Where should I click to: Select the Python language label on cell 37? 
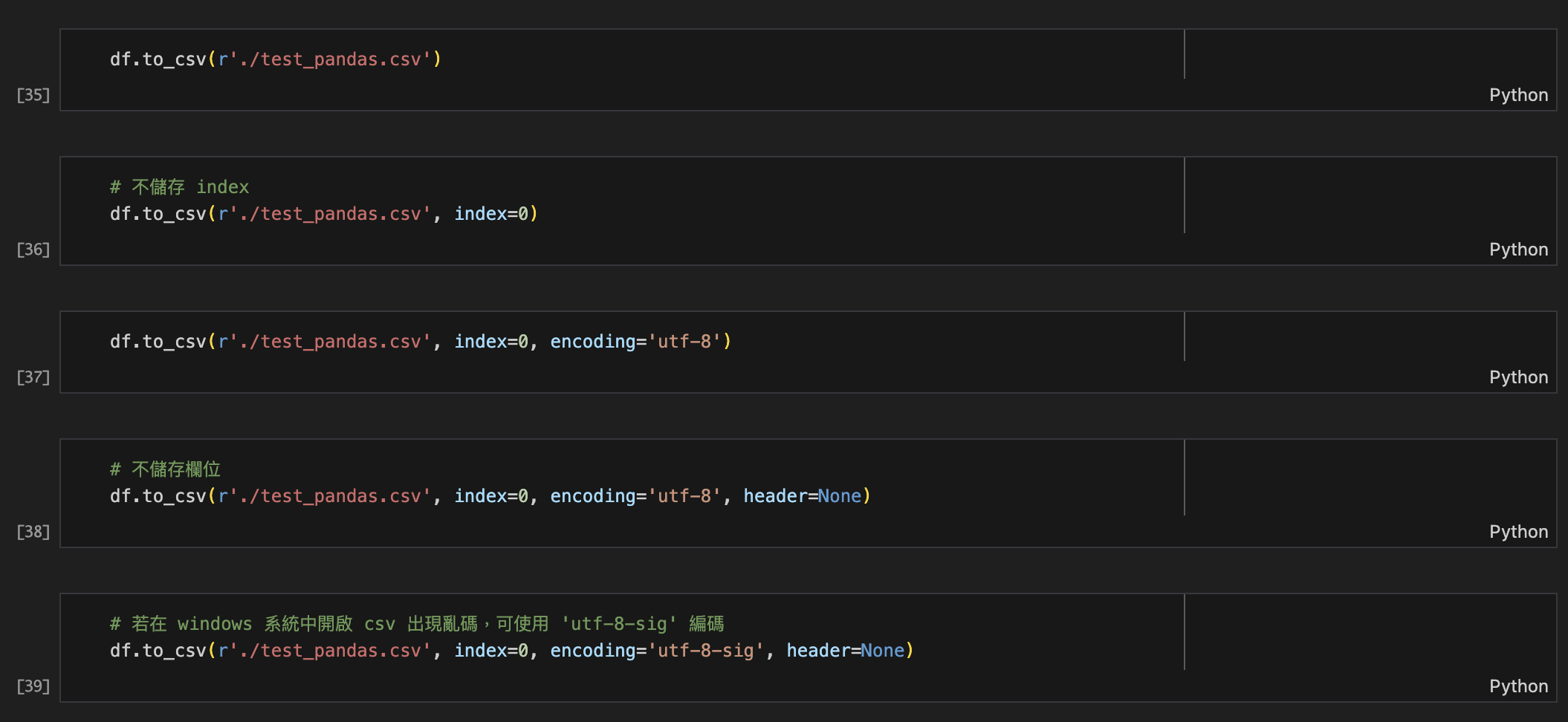point(1518,377)
